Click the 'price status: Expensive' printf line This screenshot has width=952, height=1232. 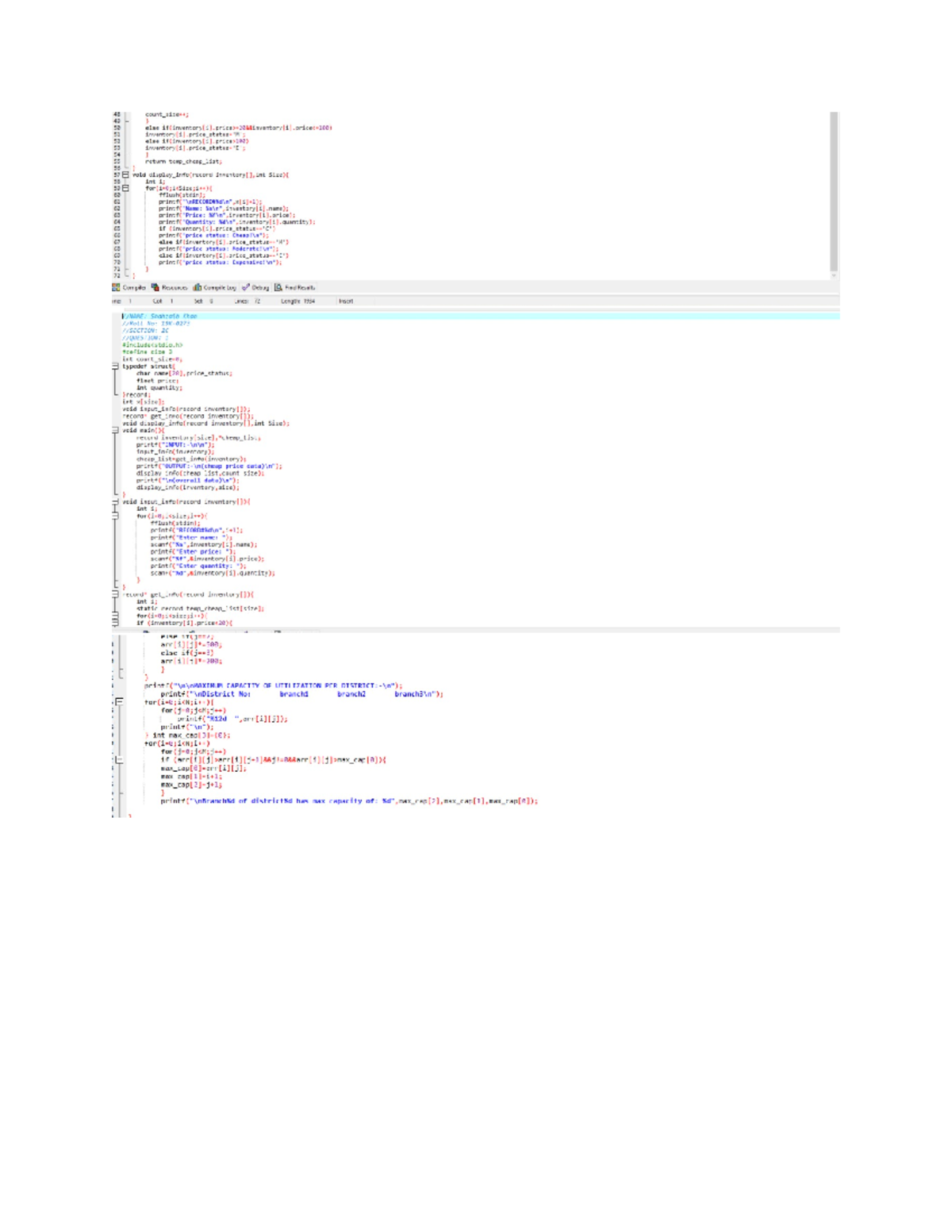pos(220,263)
